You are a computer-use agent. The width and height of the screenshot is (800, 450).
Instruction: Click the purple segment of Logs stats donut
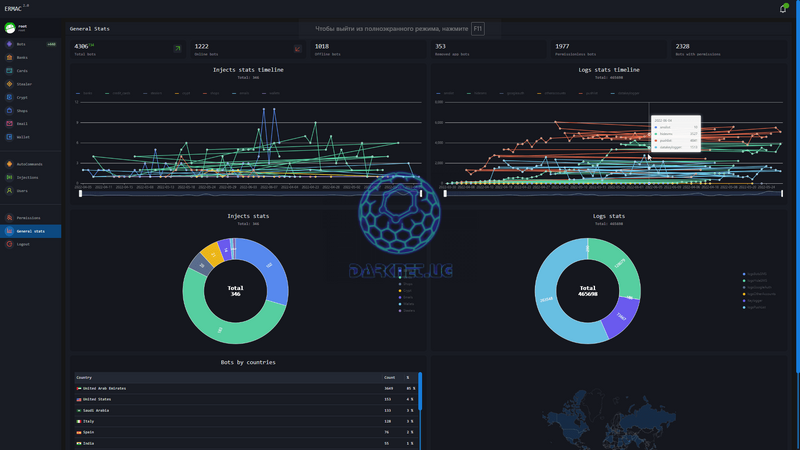coord(622,319)
